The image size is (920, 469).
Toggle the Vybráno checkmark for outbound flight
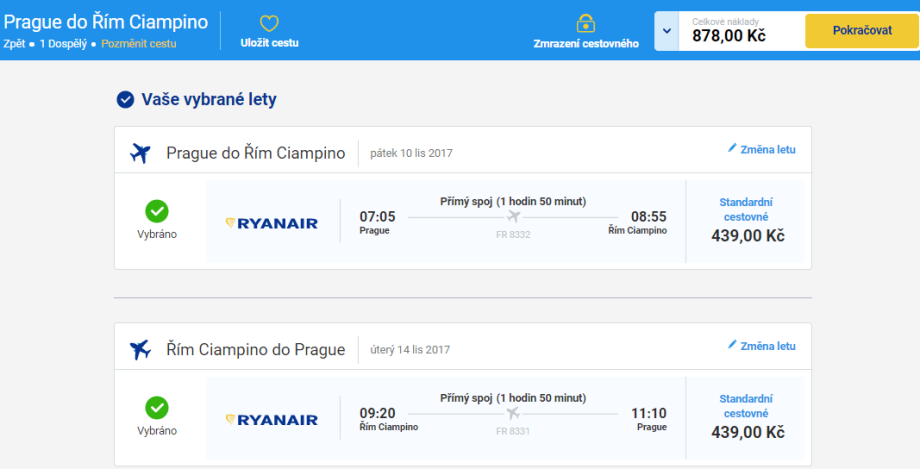pyautogui.click(x=157, y=211)
